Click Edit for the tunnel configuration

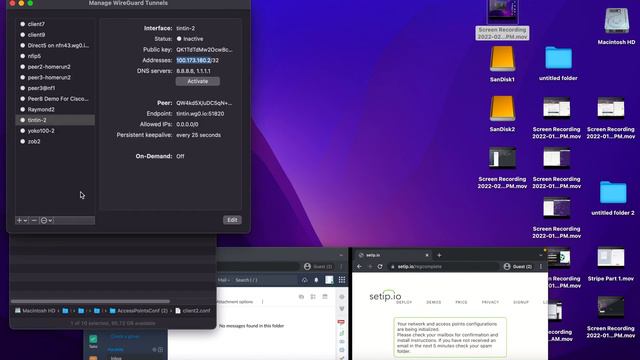232,220
